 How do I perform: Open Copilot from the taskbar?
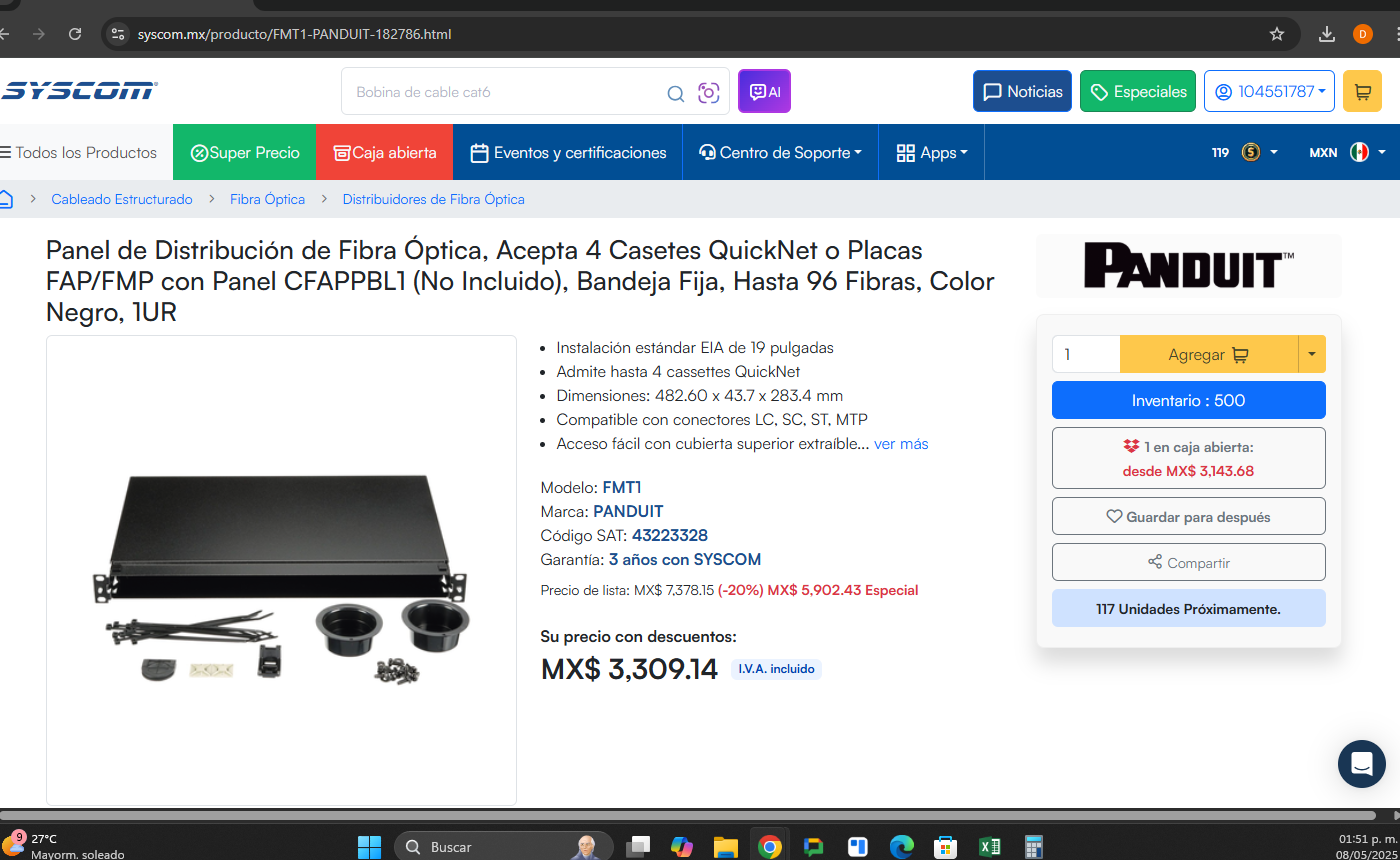pyautogui.click(x=682, y=847)
